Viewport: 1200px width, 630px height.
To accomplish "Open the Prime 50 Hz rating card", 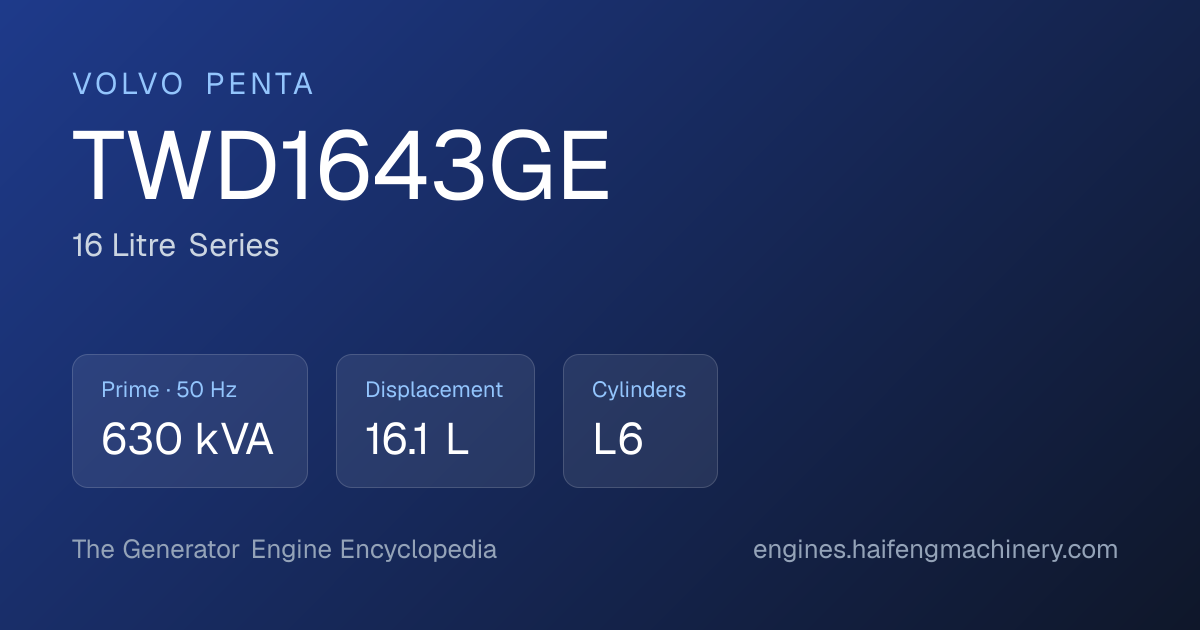I will pyautogui.click(x=190, y=421).
